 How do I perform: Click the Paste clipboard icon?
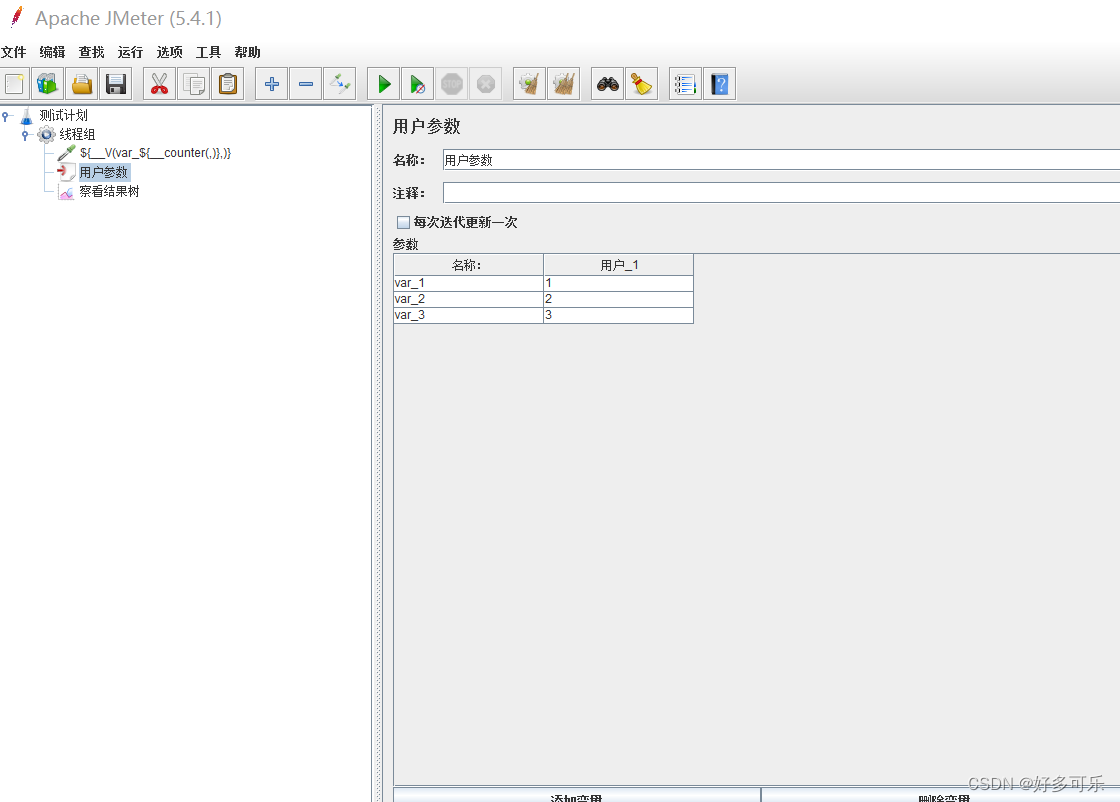tap(228, 84)
